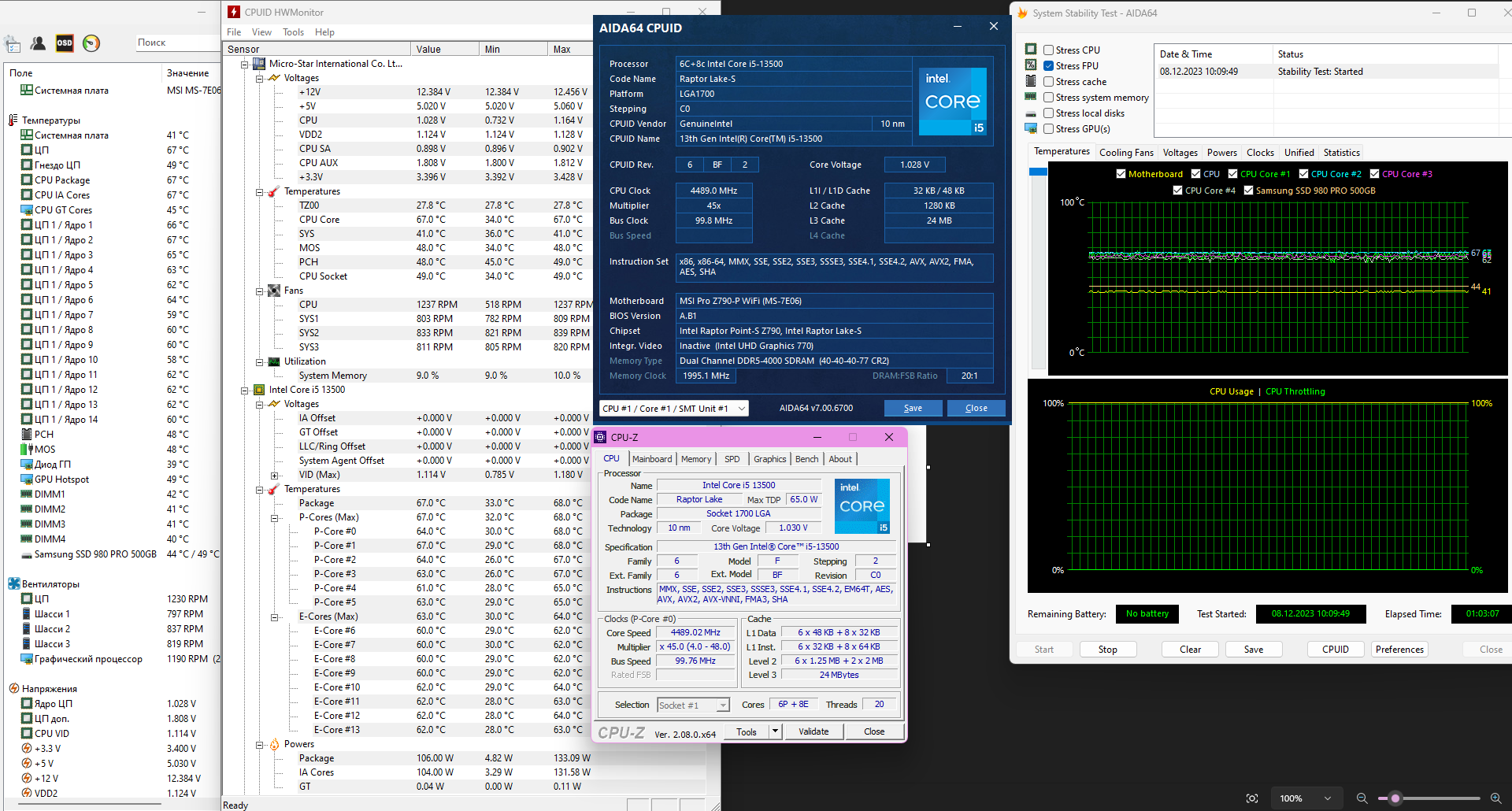Click the Stop button in Stability Test

pos(1107,650)
